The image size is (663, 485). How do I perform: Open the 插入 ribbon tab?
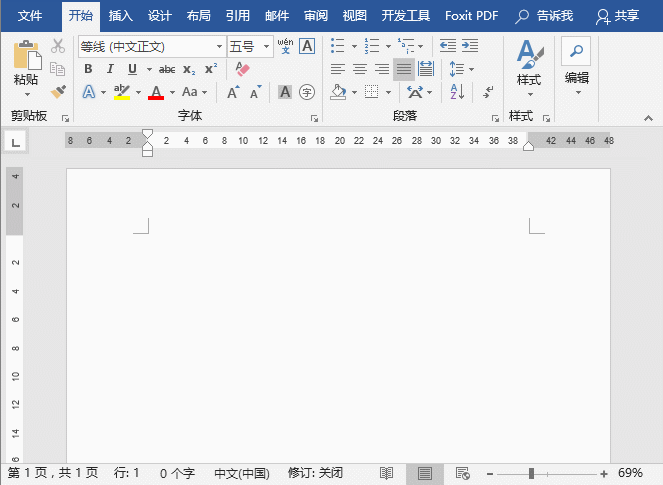click(x=120, y=16)
